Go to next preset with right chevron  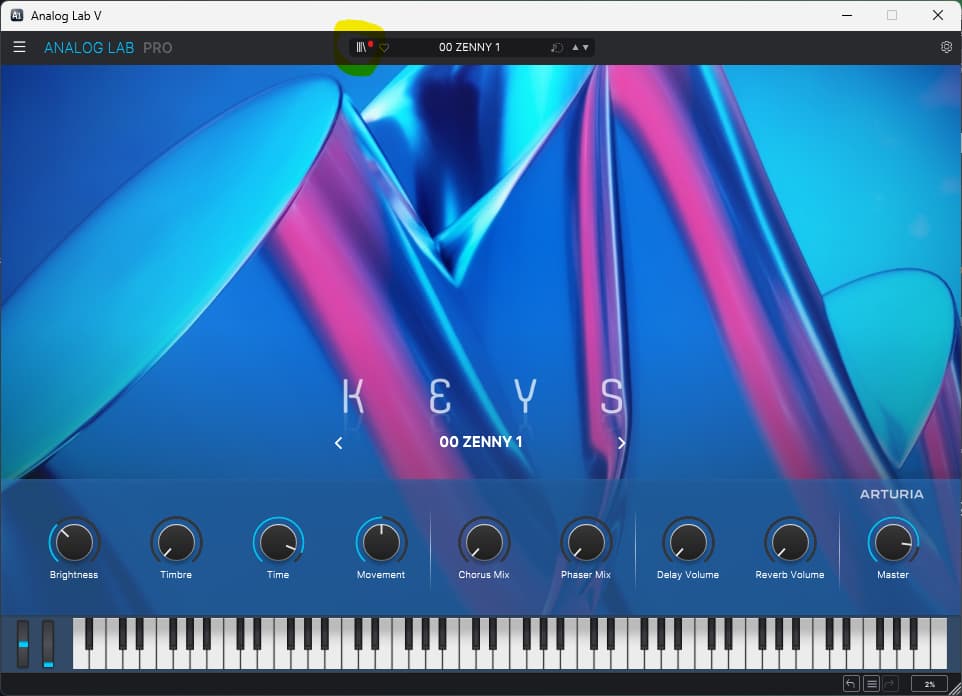(x=621, y=443)
